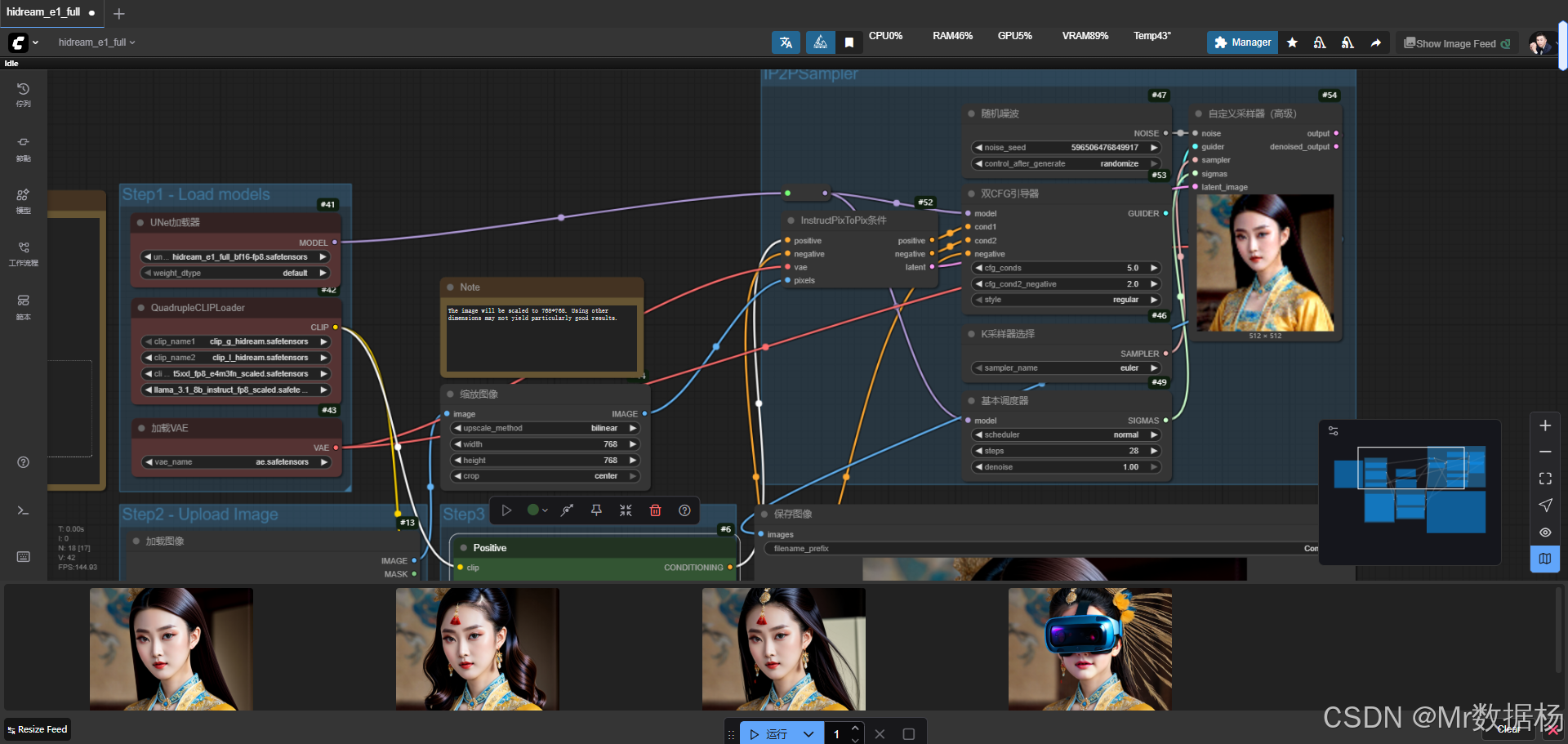
Task: Open the VR headset feed thumbnail
Action: click(x=1090, y=649)
